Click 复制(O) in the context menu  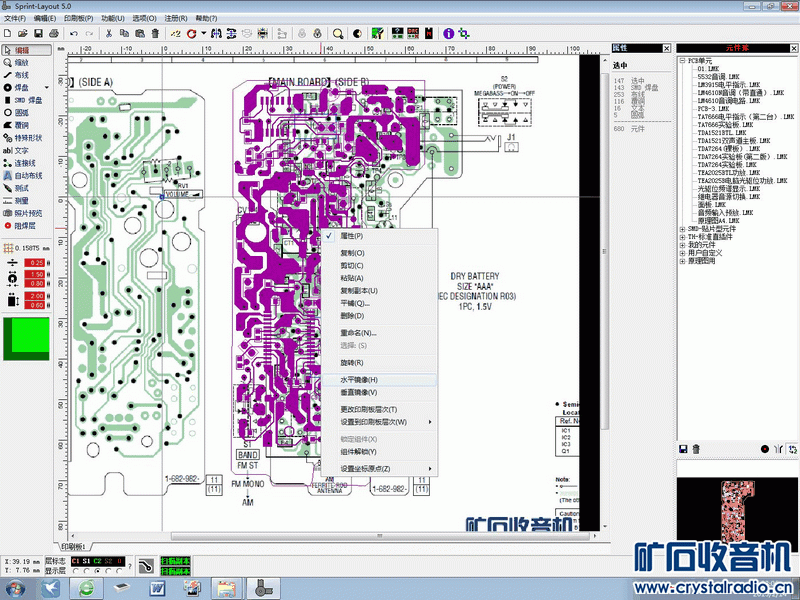(380, 253)
